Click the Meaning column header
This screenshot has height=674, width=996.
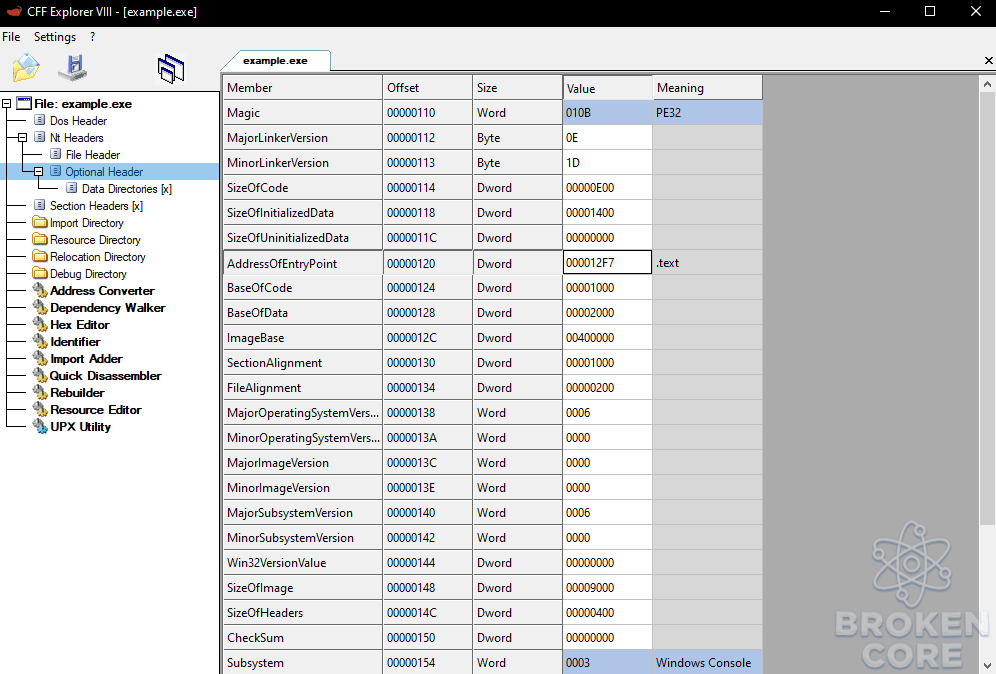[707, 88]
